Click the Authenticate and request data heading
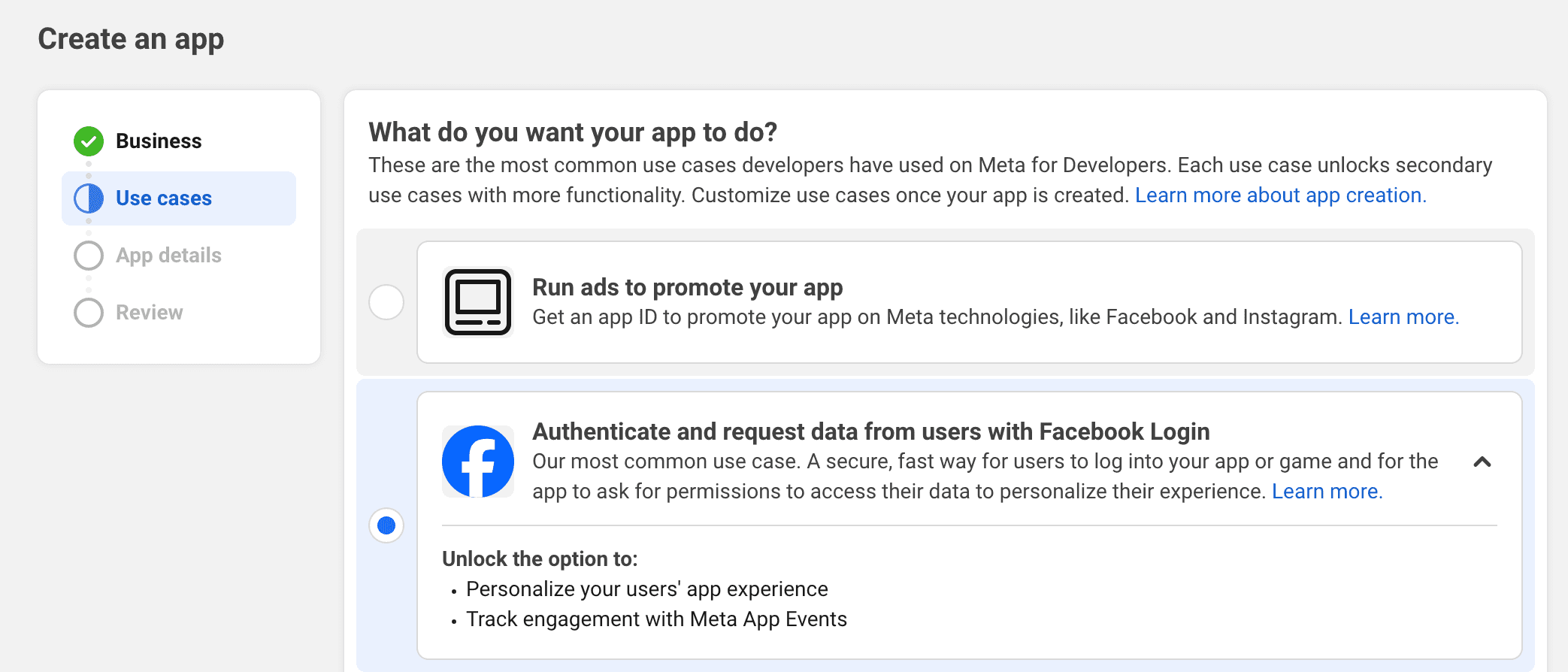 tap(871, 431)
